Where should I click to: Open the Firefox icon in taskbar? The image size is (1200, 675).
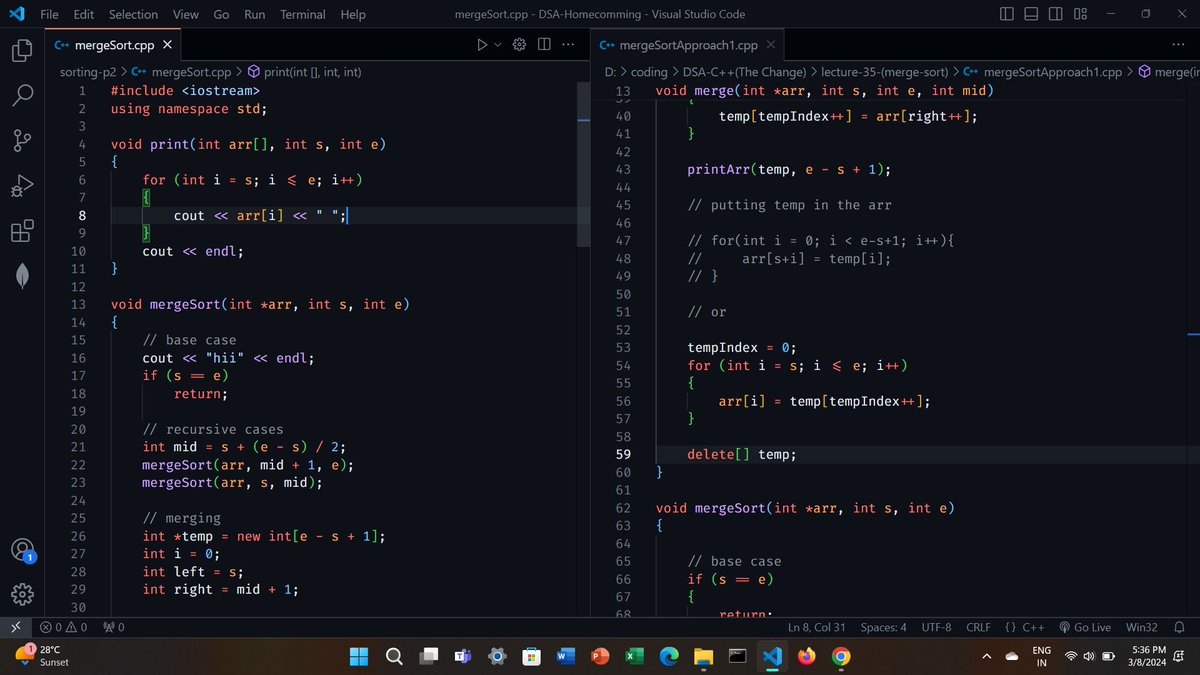point(806,656)
